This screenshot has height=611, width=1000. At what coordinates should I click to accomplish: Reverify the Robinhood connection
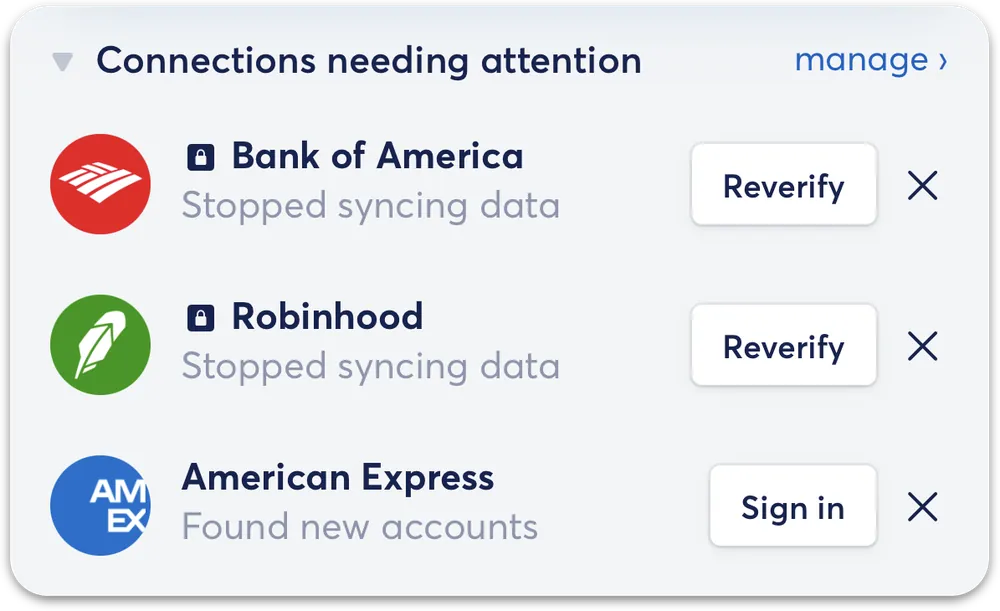coord(784,345)
